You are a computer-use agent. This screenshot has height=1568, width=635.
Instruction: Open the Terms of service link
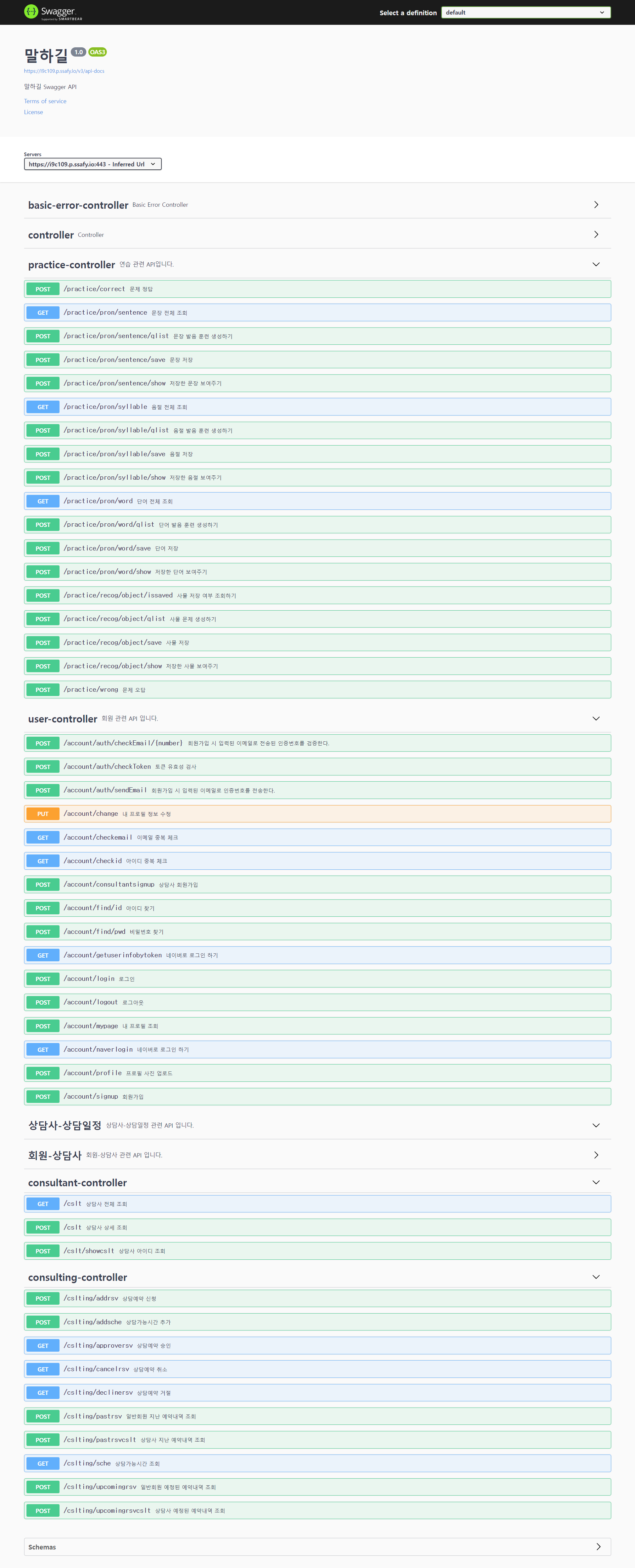coord(44,101)
